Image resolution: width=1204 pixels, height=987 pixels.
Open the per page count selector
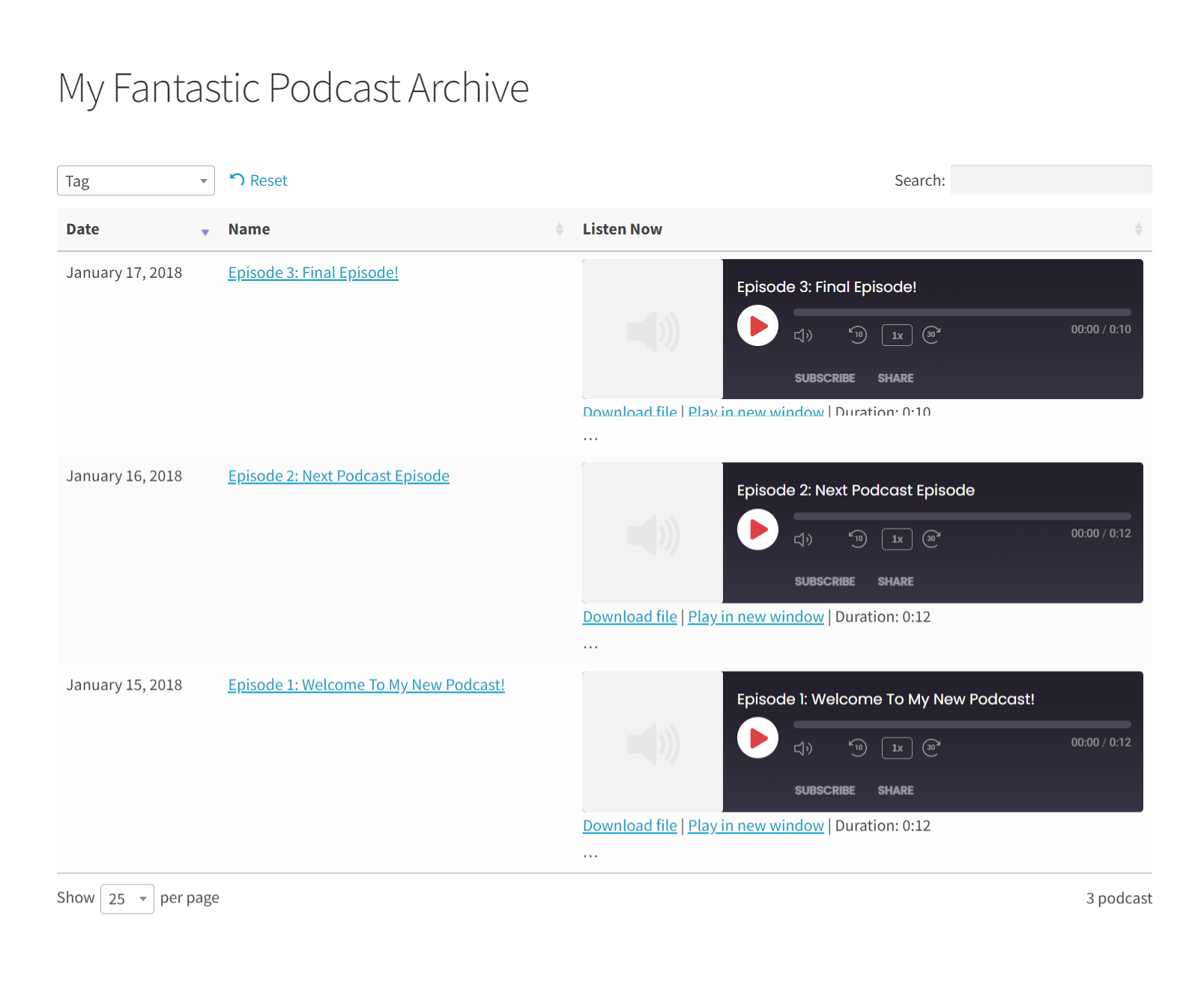(x=127, y=898)
